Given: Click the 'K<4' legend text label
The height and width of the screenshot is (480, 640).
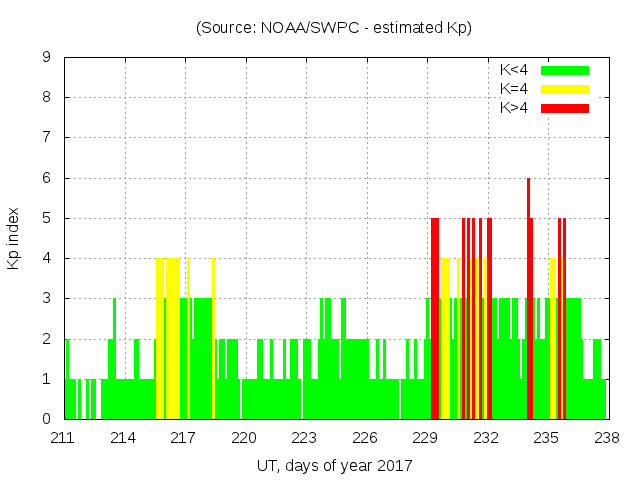Looking at the screenshot, I should (x=514, y=70).
